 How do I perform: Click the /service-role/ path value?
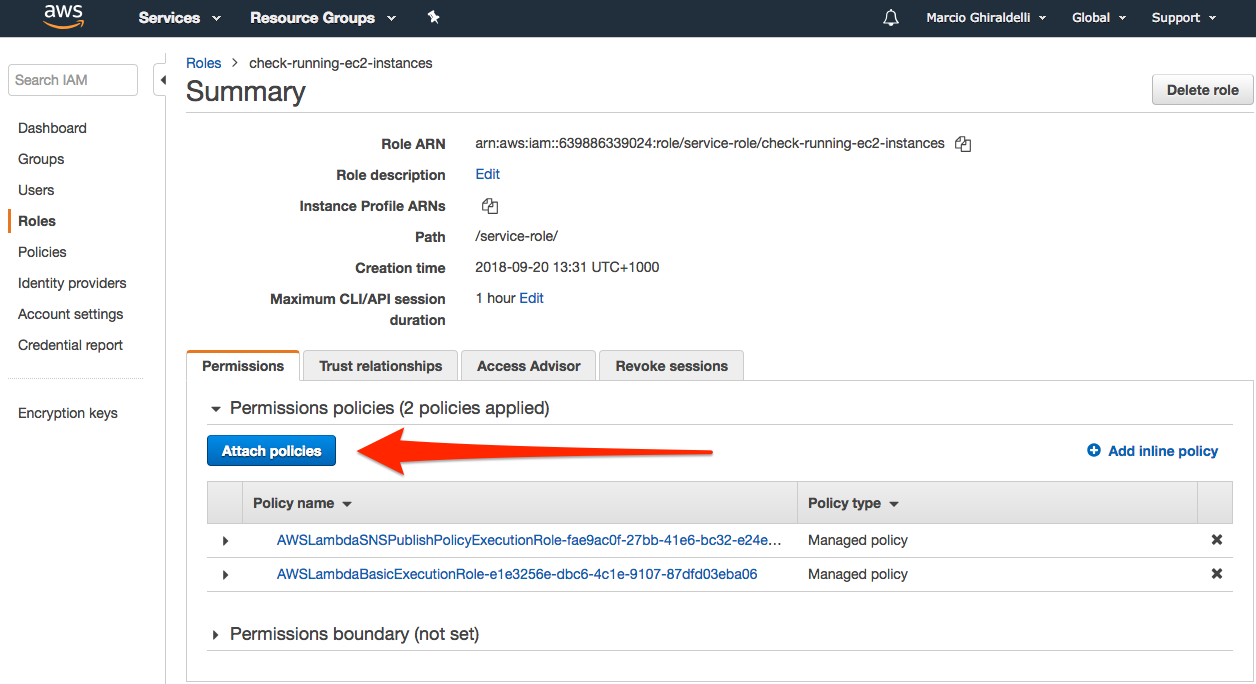pyautogui.click(x=516, y=236)
